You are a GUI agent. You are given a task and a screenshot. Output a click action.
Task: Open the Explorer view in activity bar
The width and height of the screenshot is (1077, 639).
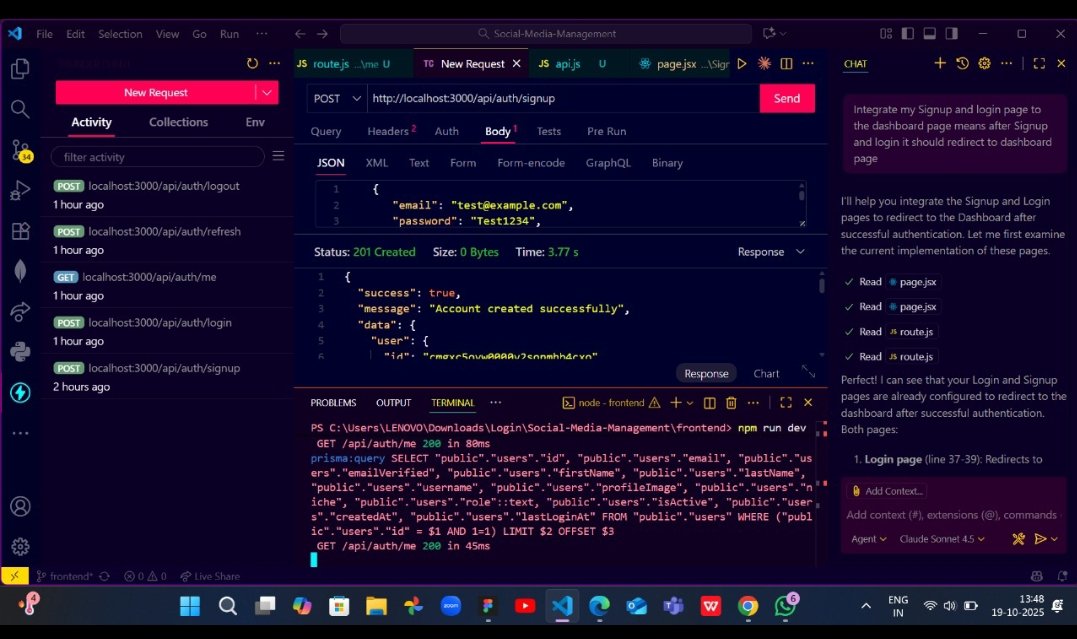20,69
